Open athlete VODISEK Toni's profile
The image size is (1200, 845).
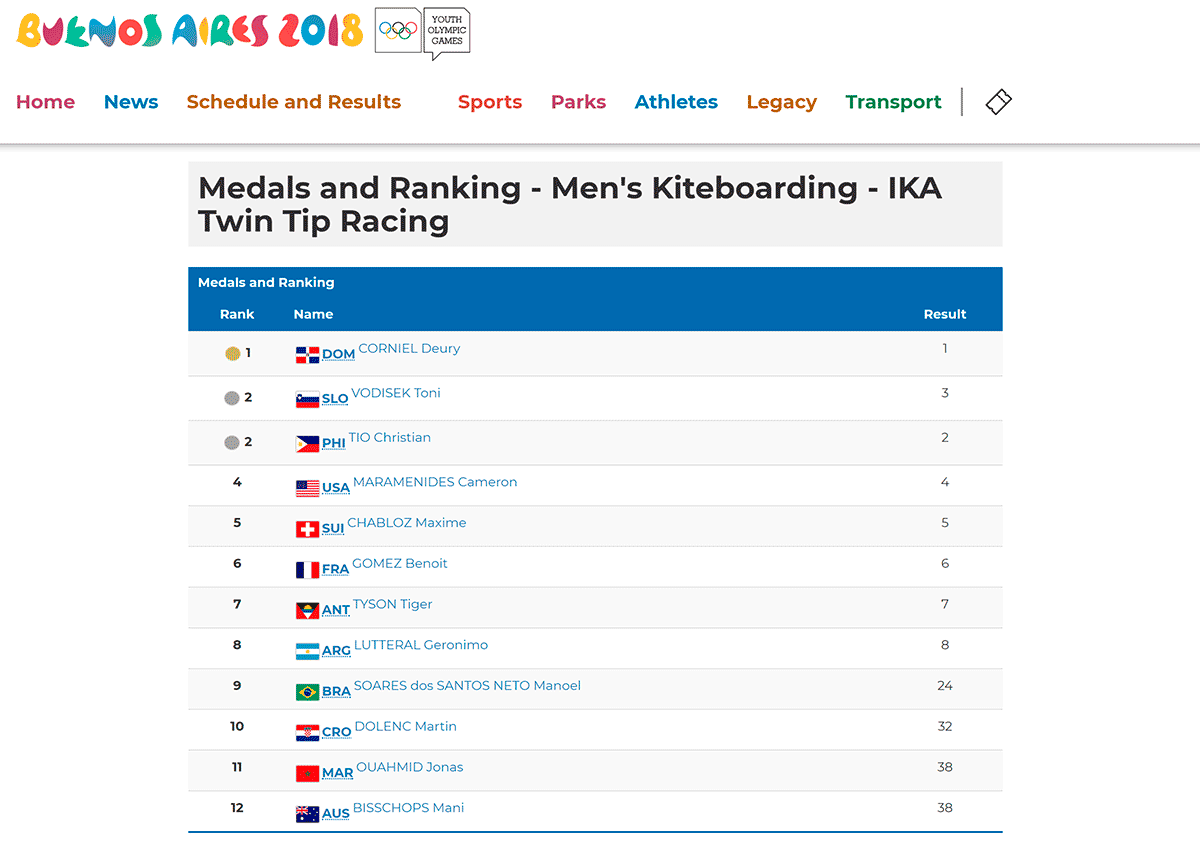click(396, 393)
